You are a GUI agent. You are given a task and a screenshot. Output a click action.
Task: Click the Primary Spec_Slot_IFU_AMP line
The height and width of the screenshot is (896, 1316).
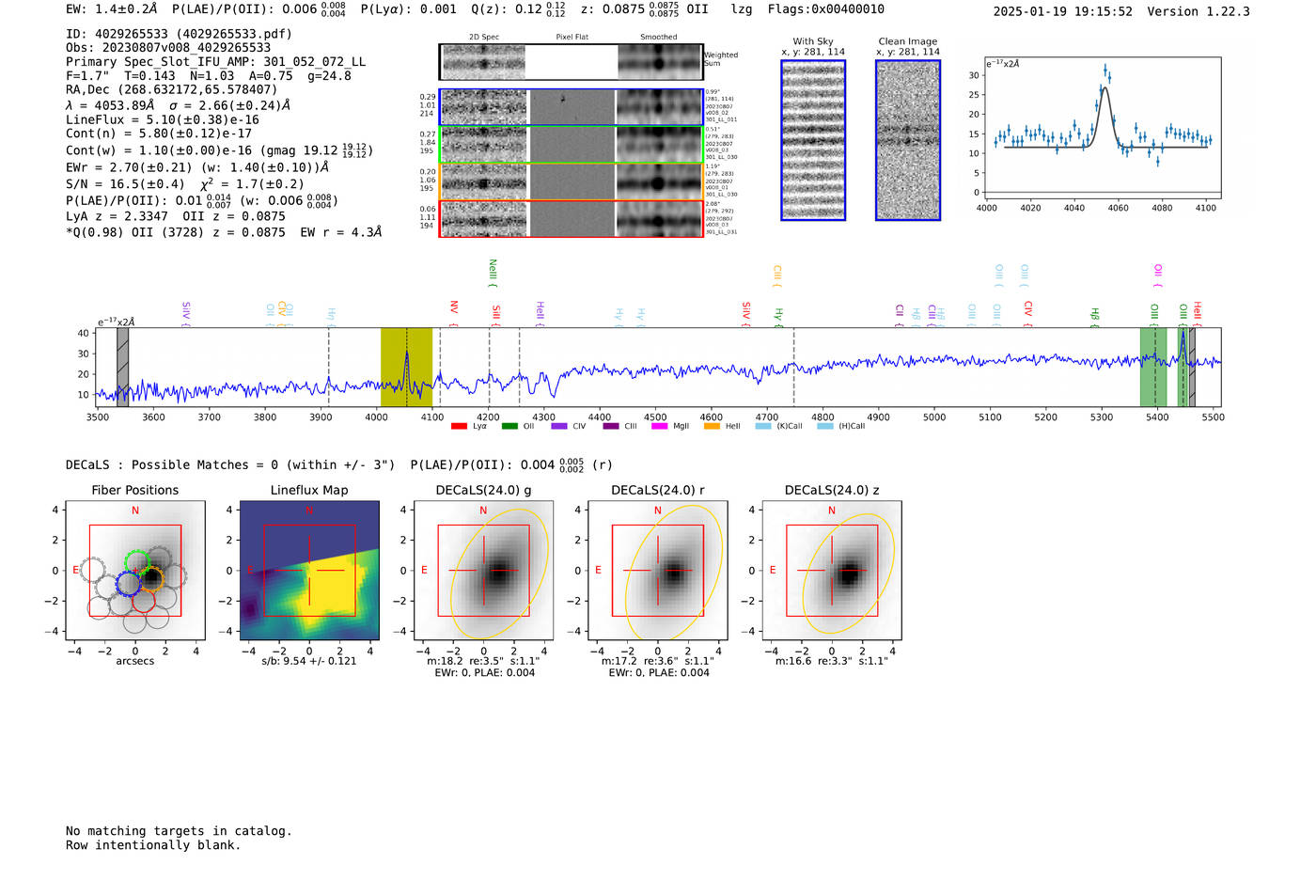coord(216,62)
